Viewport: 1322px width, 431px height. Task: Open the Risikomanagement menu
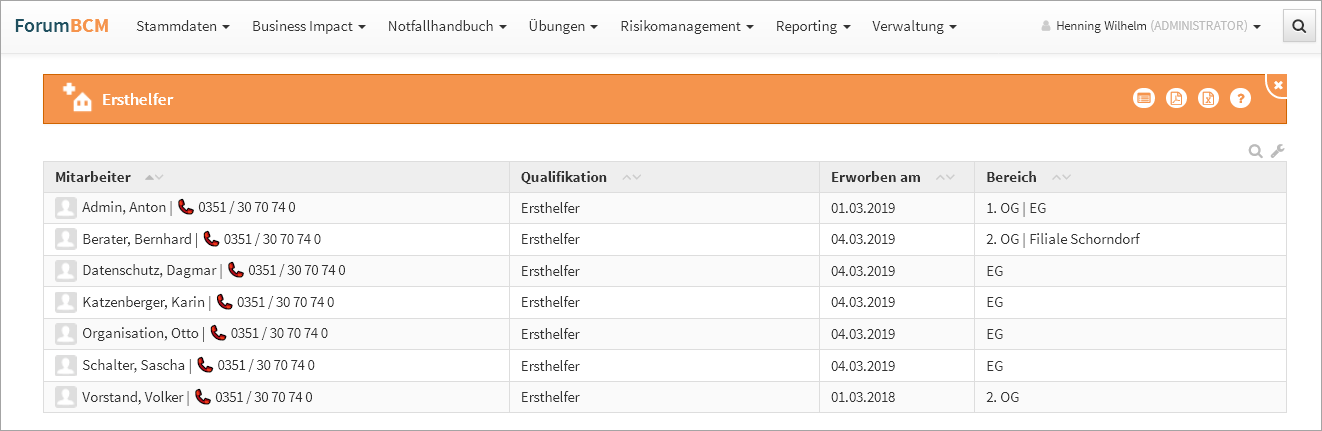point(686,27)
